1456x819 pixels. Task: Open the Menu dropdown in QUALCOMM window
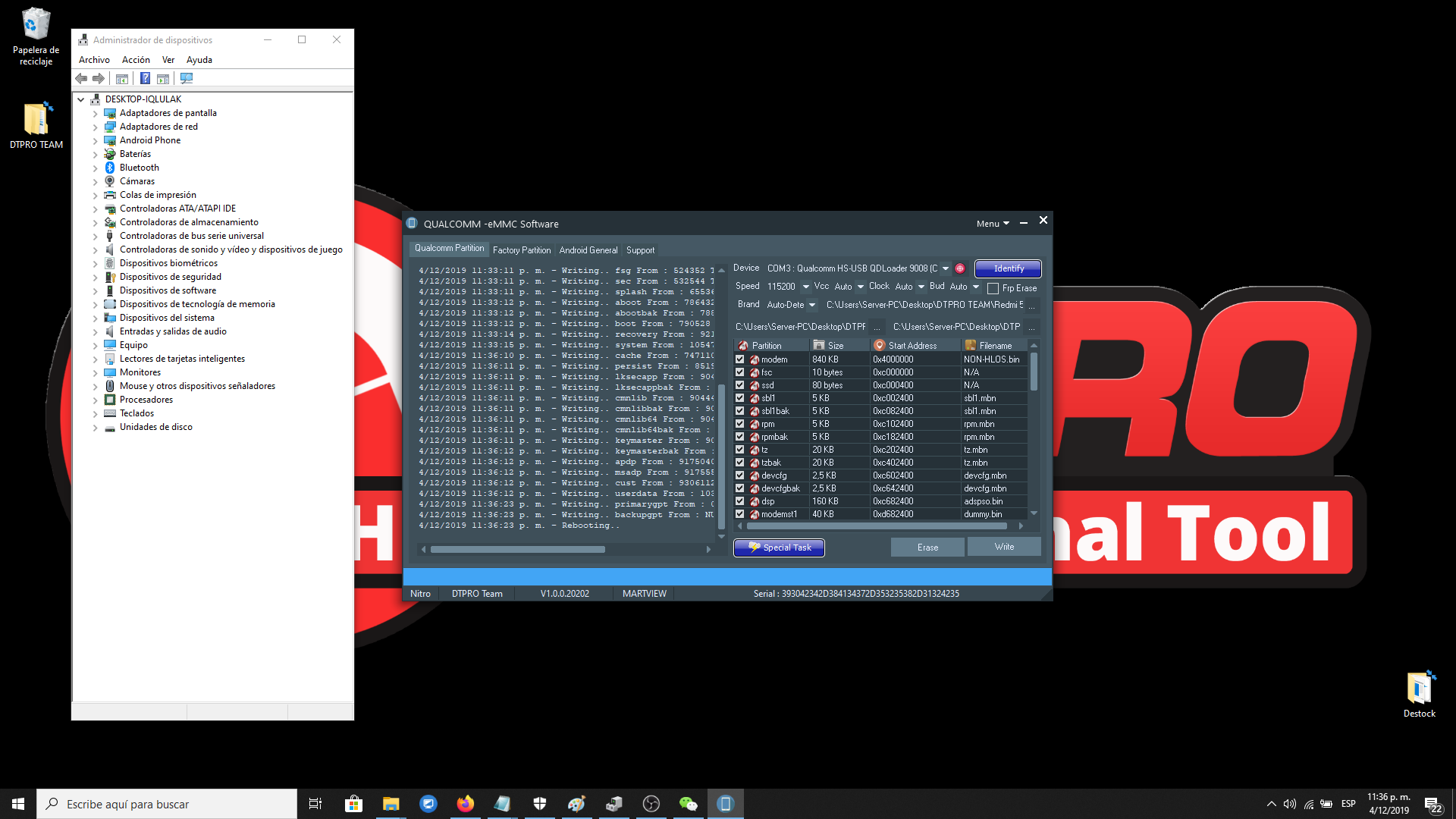coord(993,224)
